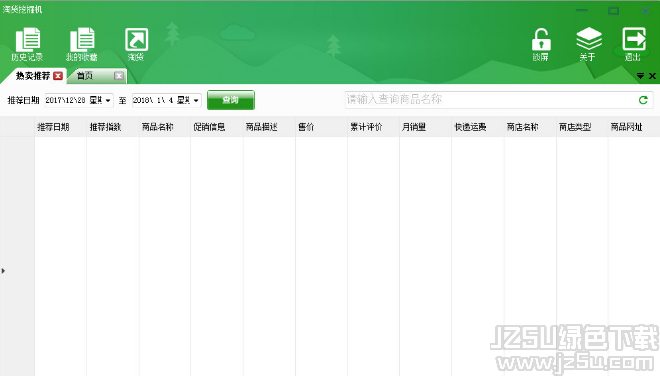
Task: Switch to the 首页 tab
Action: (x=85, y=76)
